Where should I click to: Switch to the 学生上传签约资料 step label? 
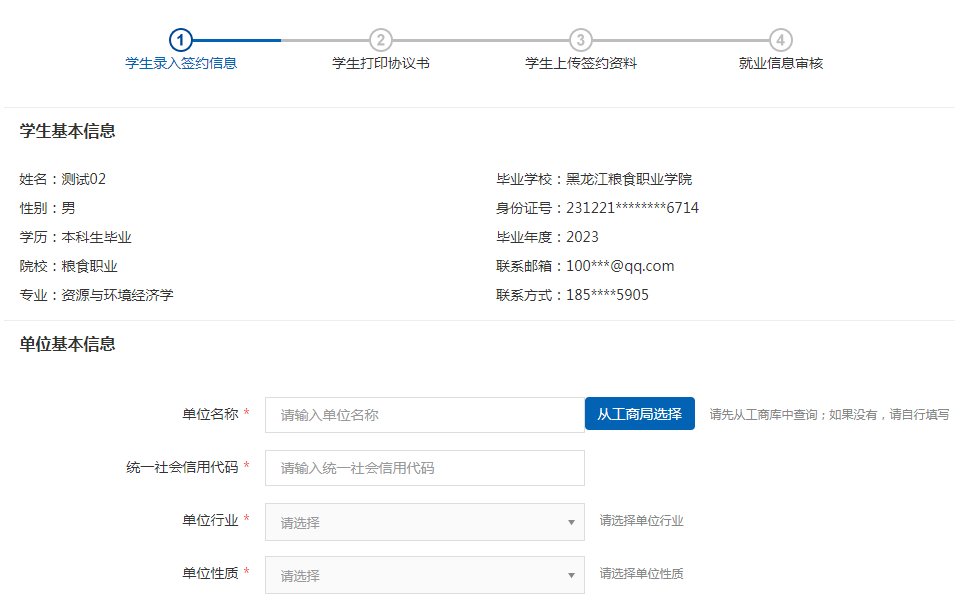pos(581,64)
